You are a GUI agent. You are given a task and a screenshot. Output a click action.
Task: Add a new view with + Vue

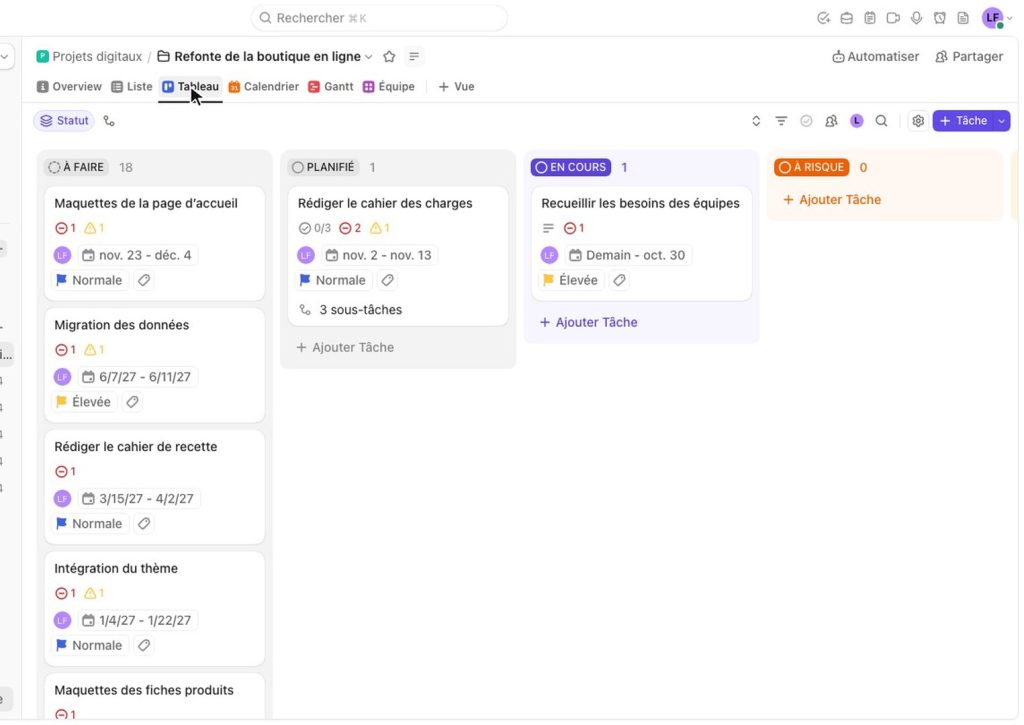tap(456, 87)
